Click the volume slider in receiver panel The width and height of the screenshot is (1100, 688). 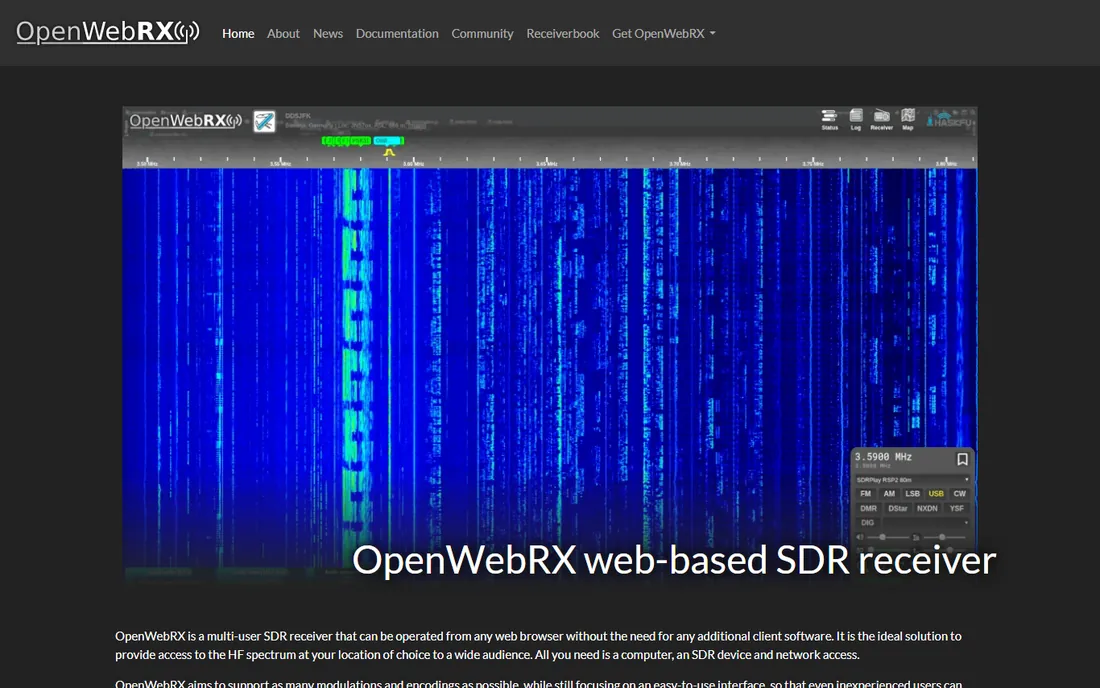point(888,537)
